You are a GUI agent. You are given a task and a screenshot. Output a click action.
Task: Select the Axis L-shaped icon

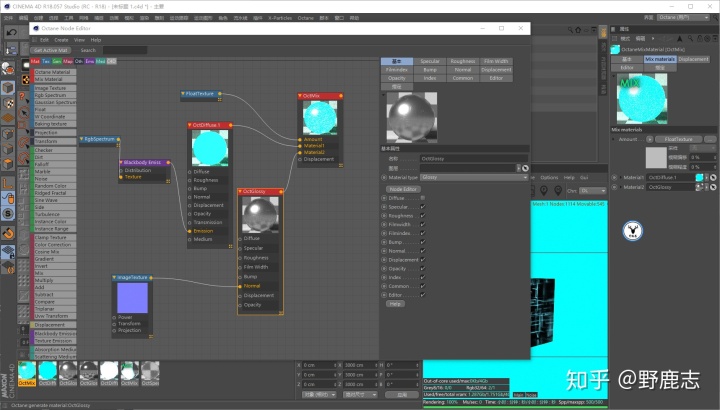click(x=8, y=183)
